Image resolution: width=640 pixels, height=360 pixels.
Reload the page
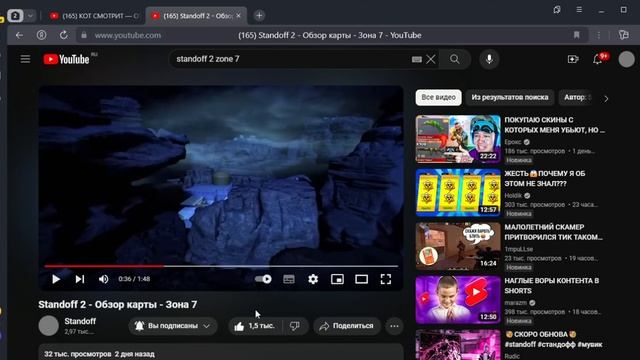pyautogui.click(x=64, y=35)
